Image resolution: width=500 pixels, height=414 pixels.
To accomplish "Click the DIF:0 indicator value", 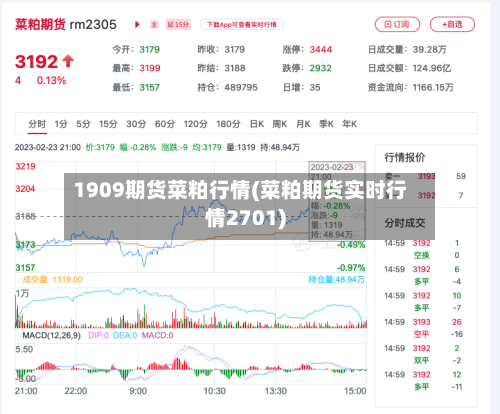I will point(98,335).
